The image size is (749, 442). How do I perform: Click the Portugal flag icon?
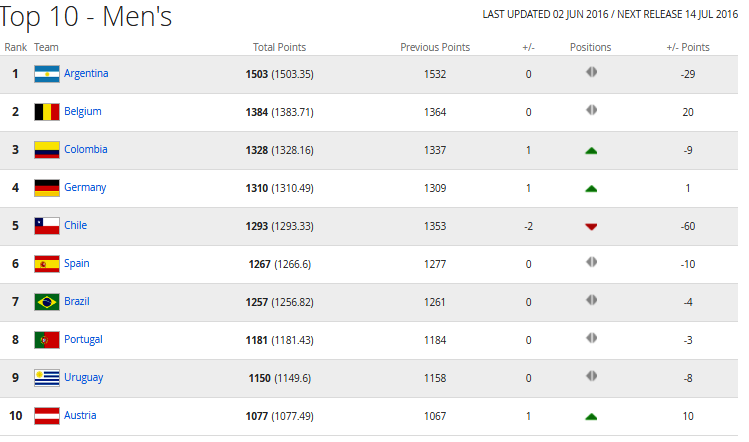(47, 340)
